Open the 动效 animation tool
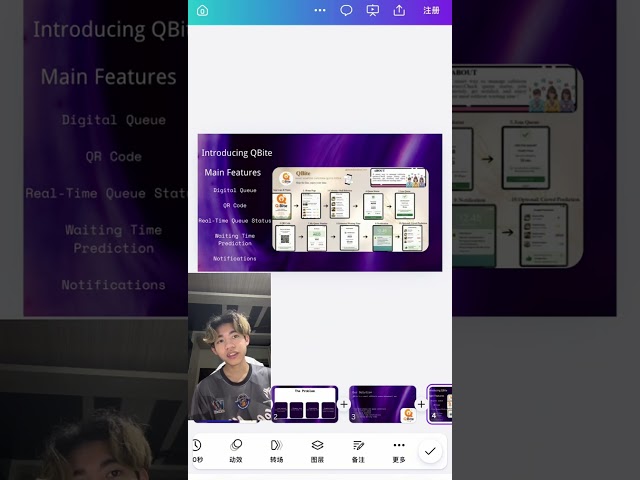Screen dimensions: 640x480 tap(236, 451)
